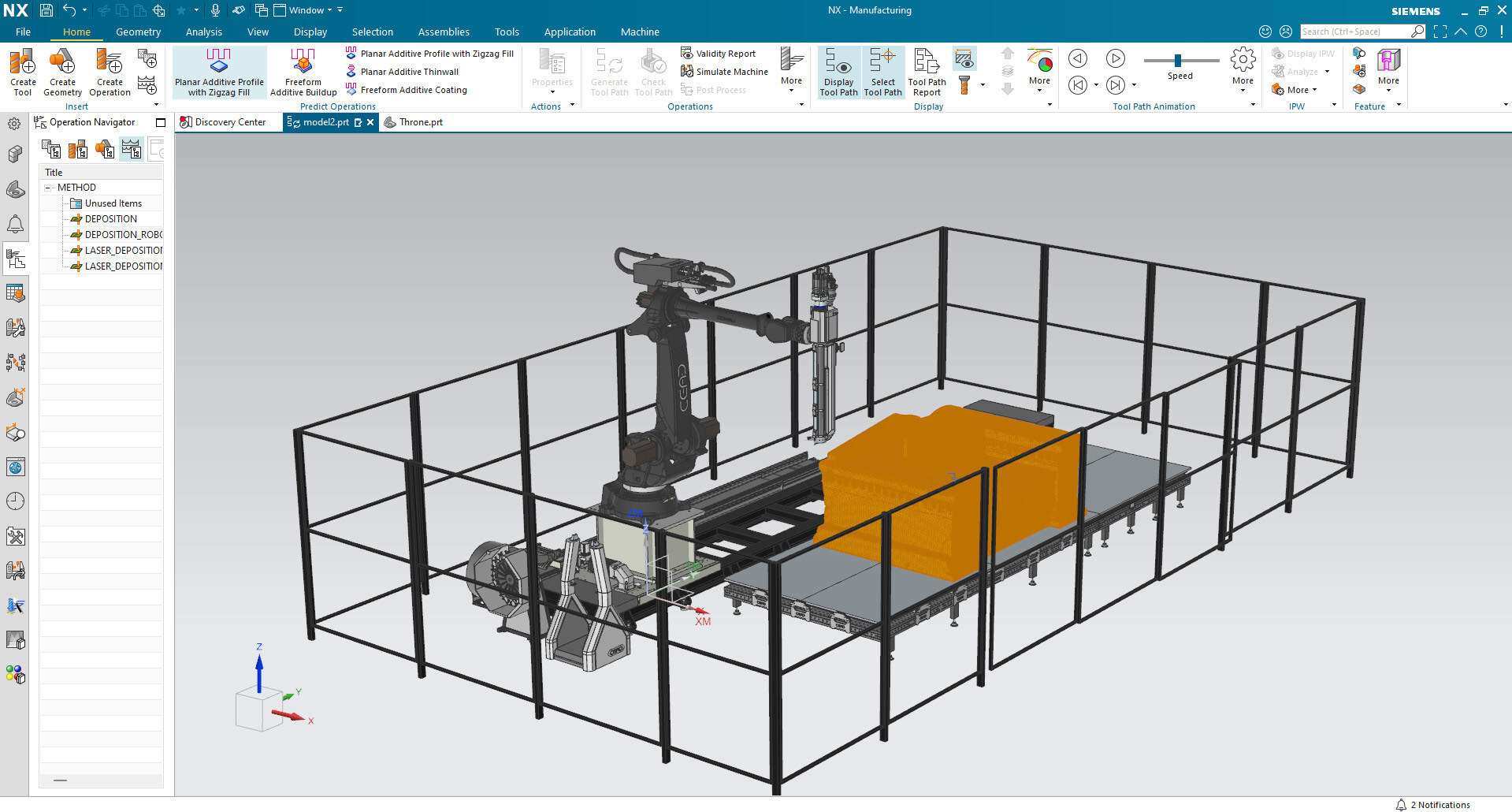Viewport: 1512px width, 812px height.
Task: Click the Planar Additive Thinwall option
Action: tap(402, 72)
